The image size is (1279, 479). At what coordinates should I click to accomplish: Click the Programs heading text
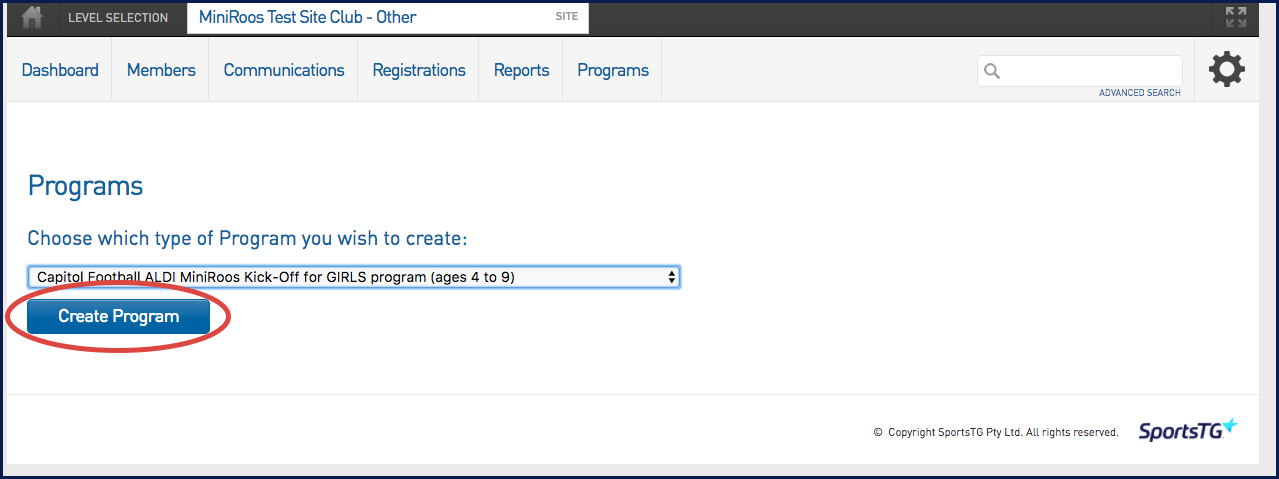point(85,186)
